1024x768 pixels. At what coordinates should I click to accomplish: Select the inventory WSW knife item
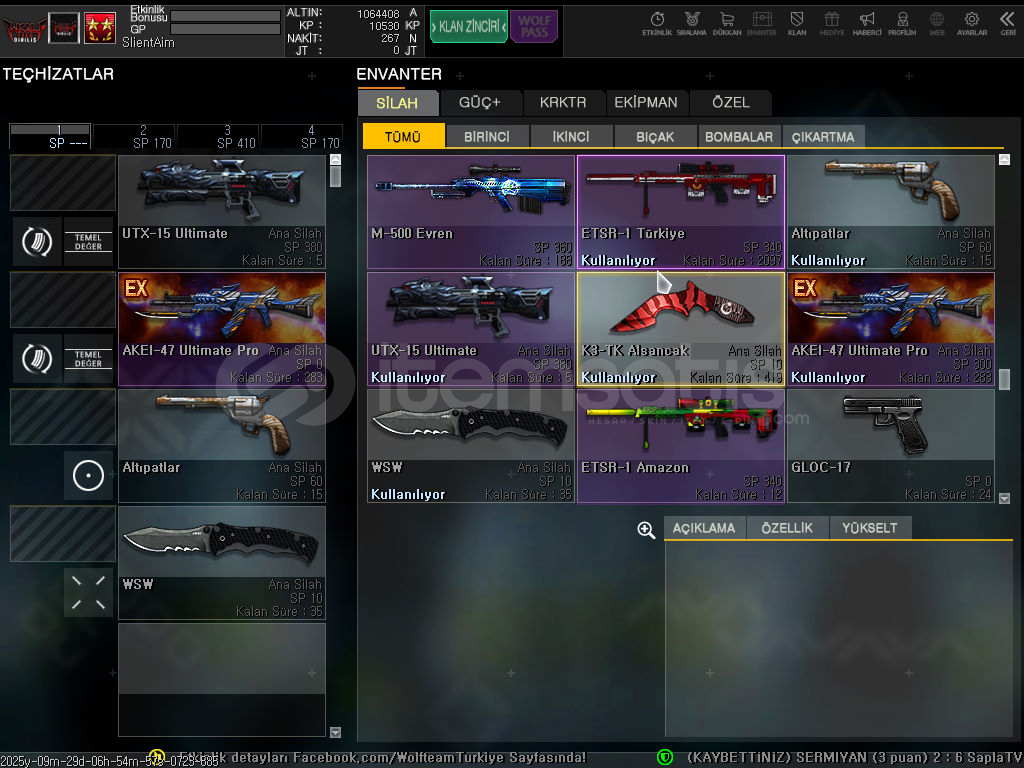(471, 446)
